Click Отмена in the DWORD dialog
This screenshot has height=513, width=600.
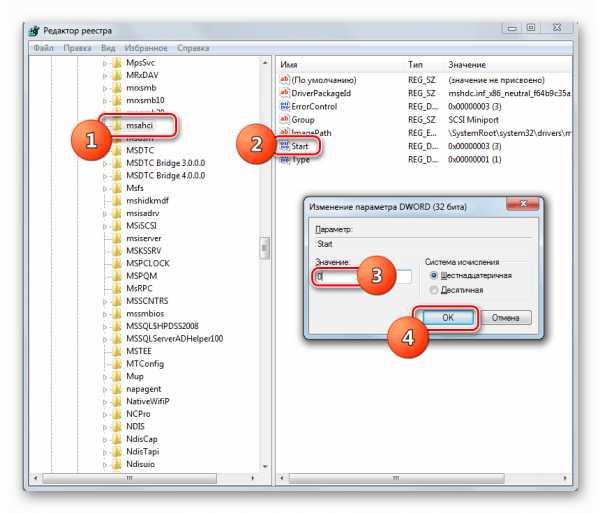click(505, 318)
